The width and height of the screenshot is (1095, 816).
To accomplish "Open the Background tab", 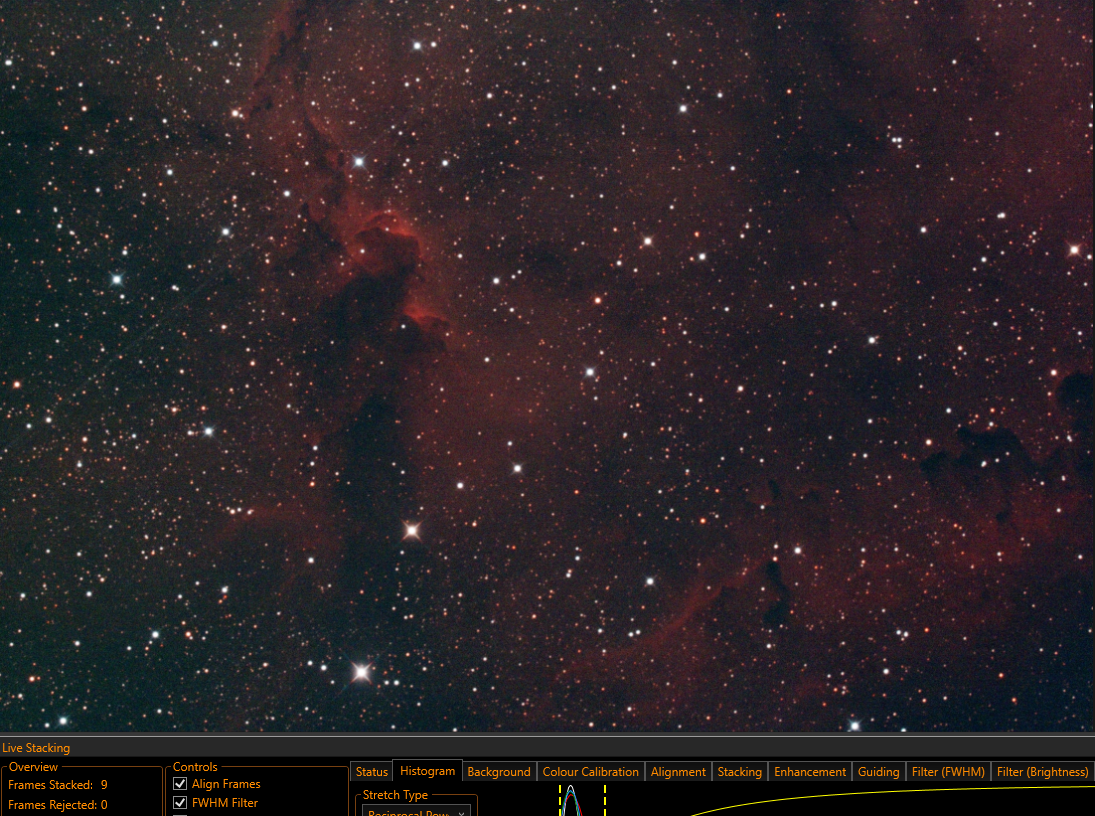I will tap(499, 771).
